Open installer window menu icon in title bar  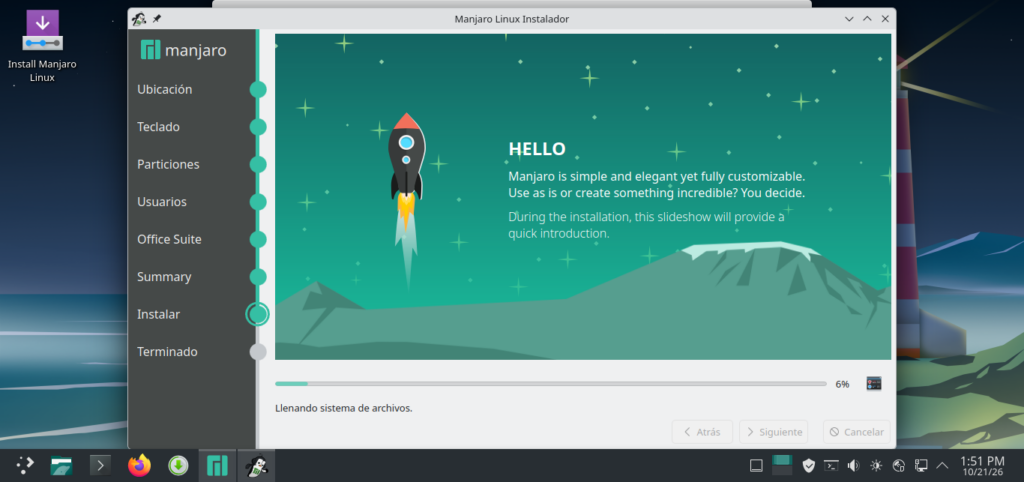[138, 19]
